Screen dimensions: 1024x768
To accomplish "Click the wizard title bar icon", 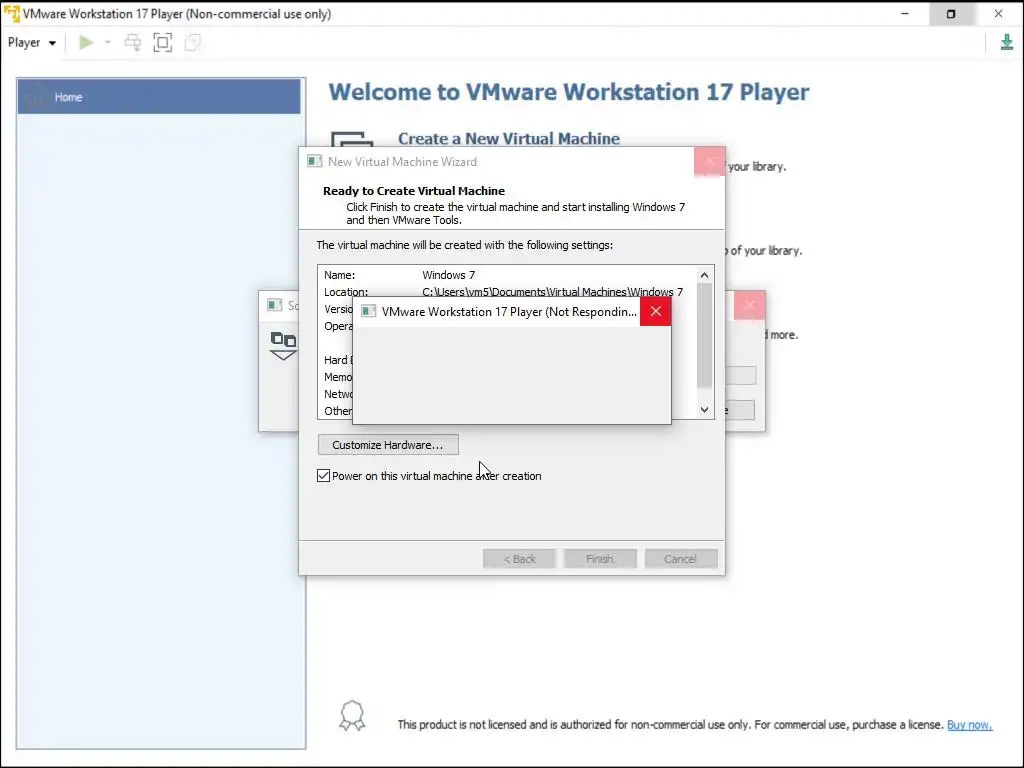I will 315,161.
